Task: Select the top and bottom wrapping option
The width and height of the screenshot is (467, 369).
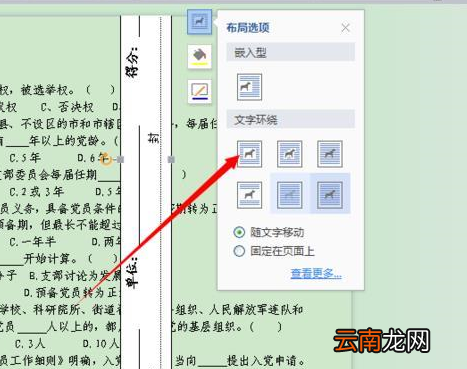Action: click(249, 195)
